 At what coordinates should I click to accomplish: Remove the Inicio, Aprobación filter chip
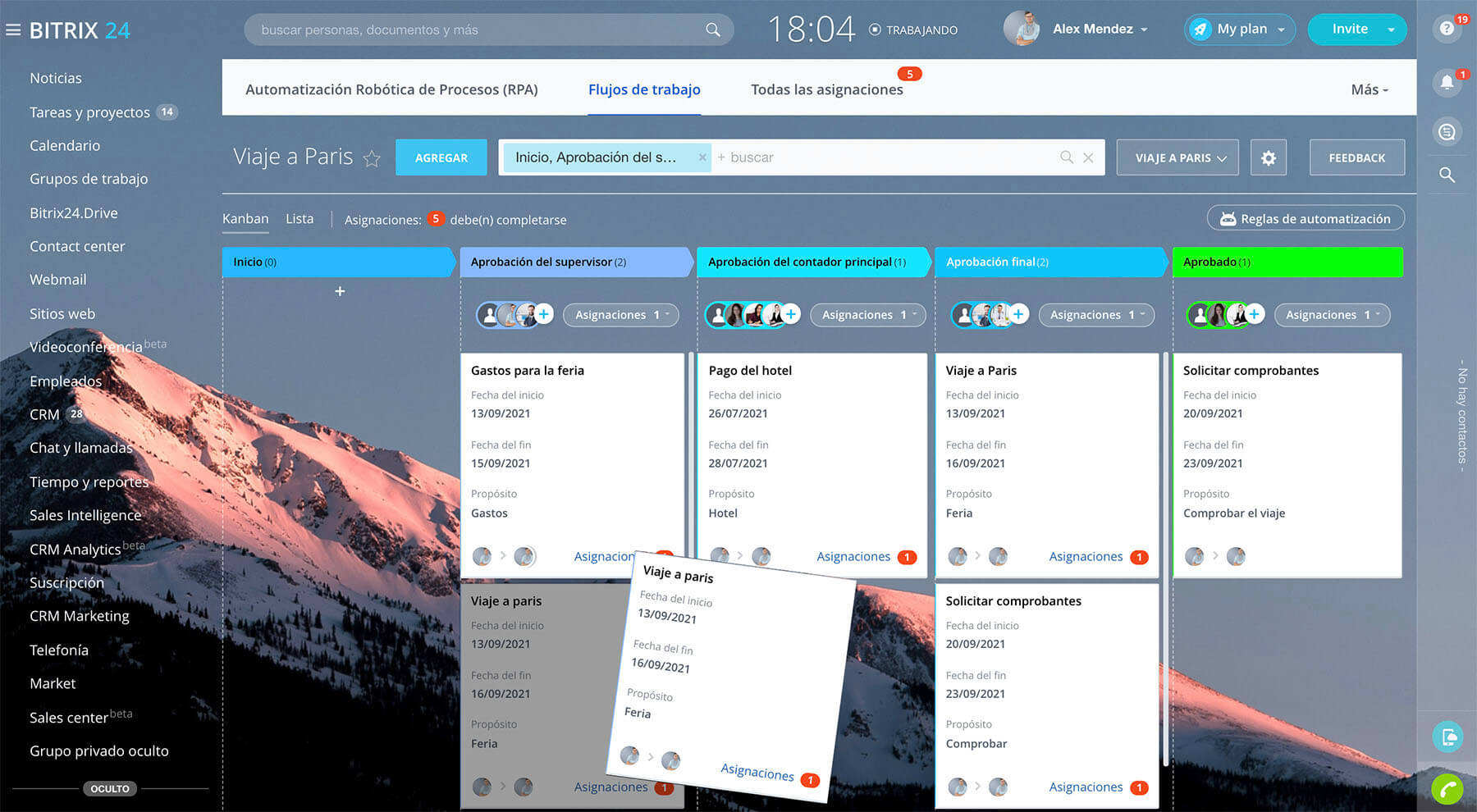(702, 157)
